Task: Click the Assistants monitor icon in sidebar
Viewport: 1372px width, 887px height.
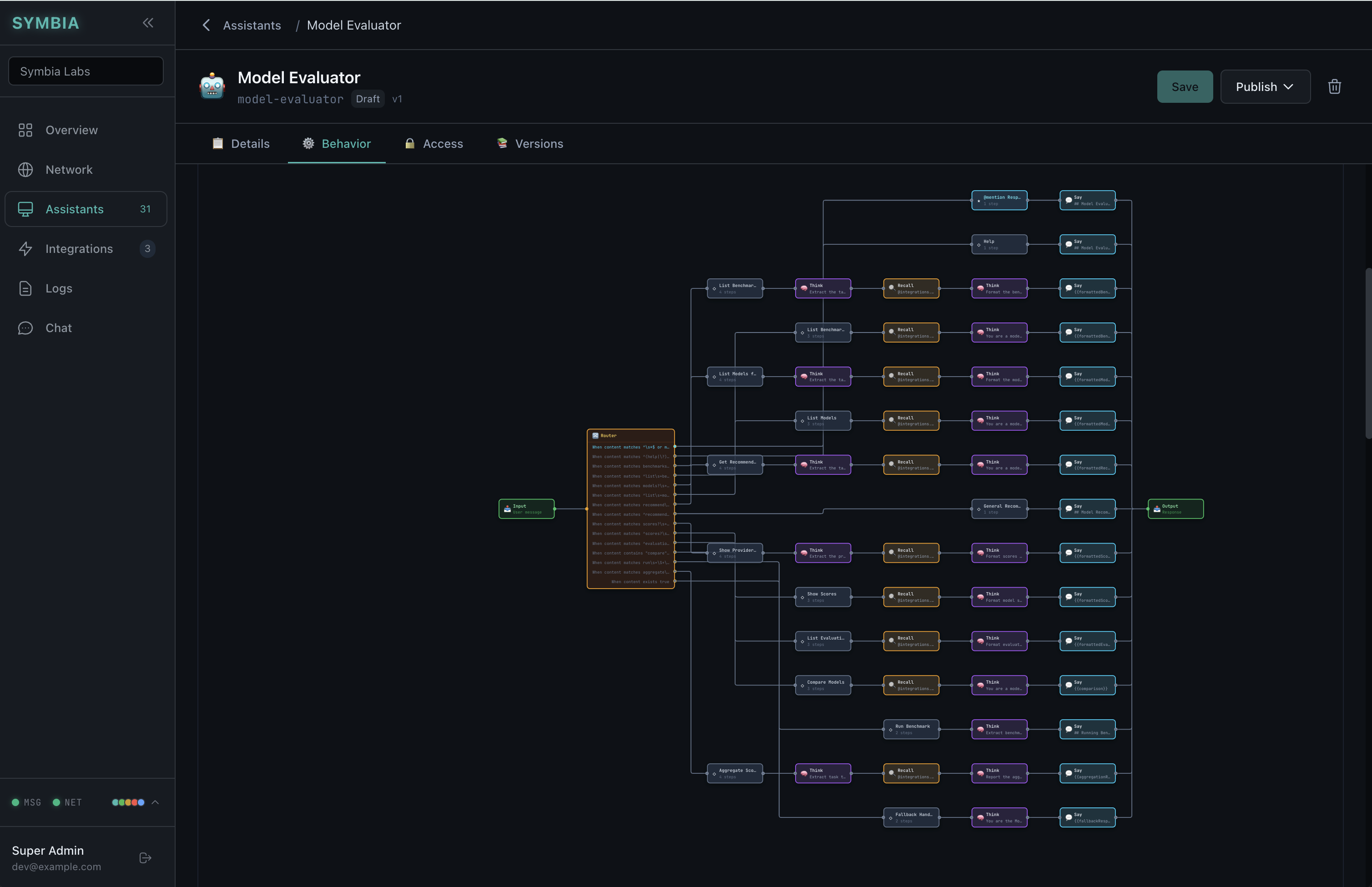Action: (26, 208)
